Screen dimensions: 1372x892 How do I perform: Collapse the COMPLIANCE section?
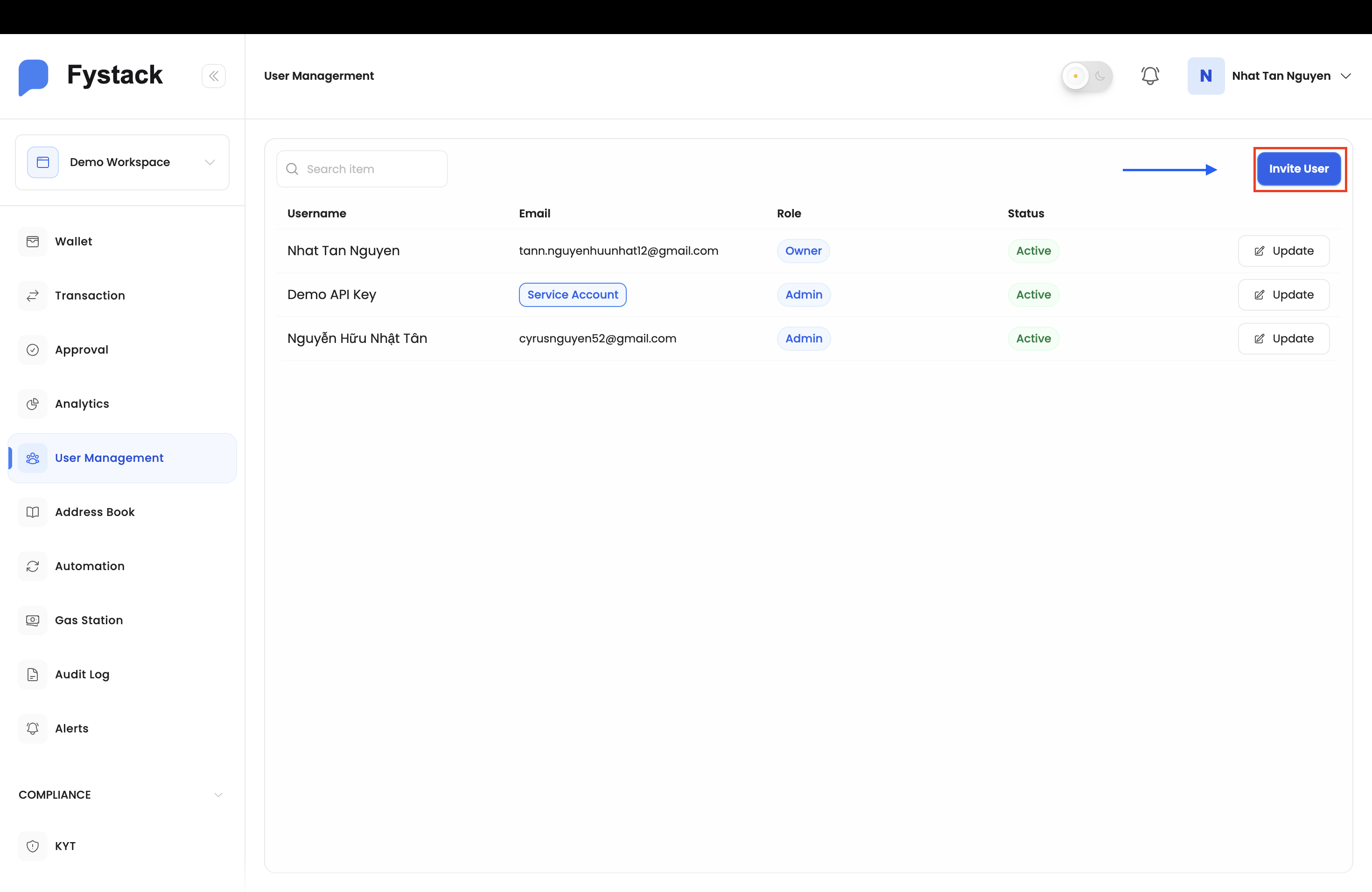tap(218, 794)
